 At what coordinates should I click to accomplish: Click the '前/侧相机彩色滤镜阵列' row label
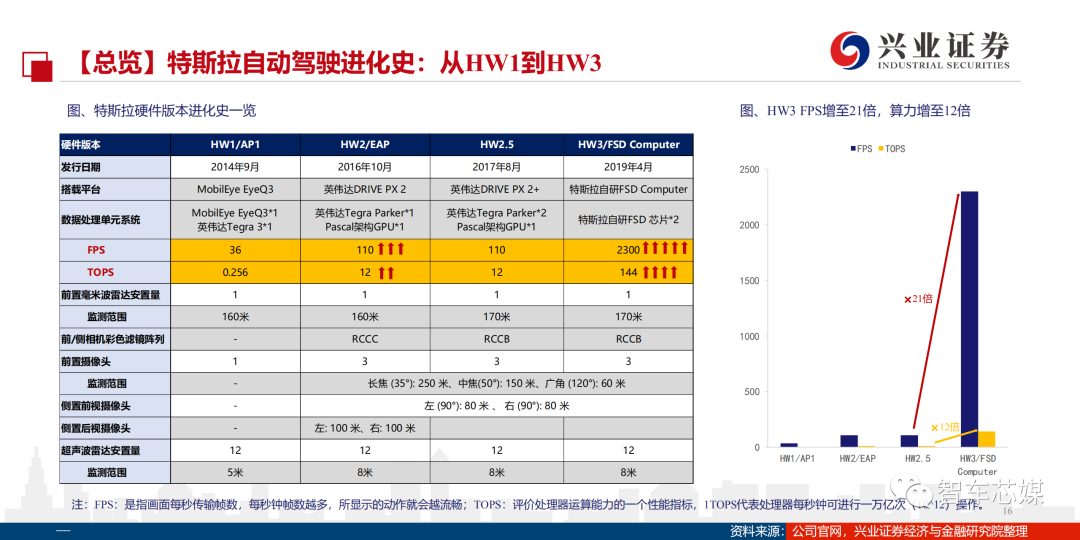coord(114,339)
